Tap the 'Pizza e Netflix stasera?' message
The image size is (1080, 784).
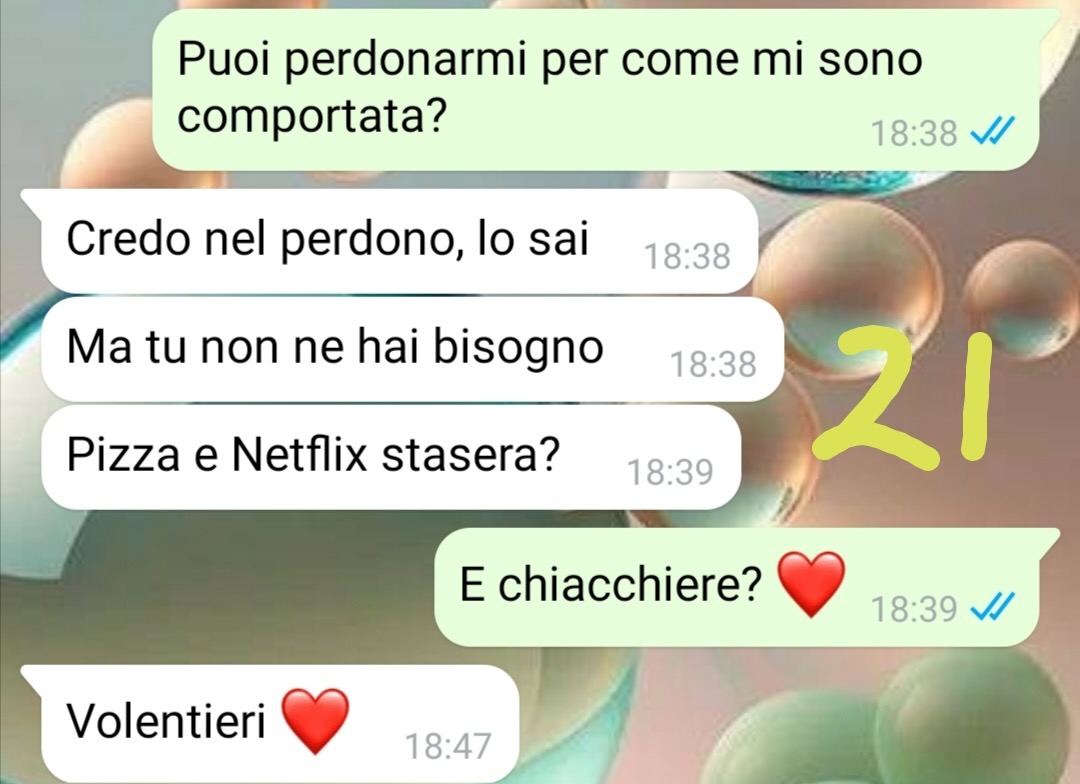[x=391, y=457]
